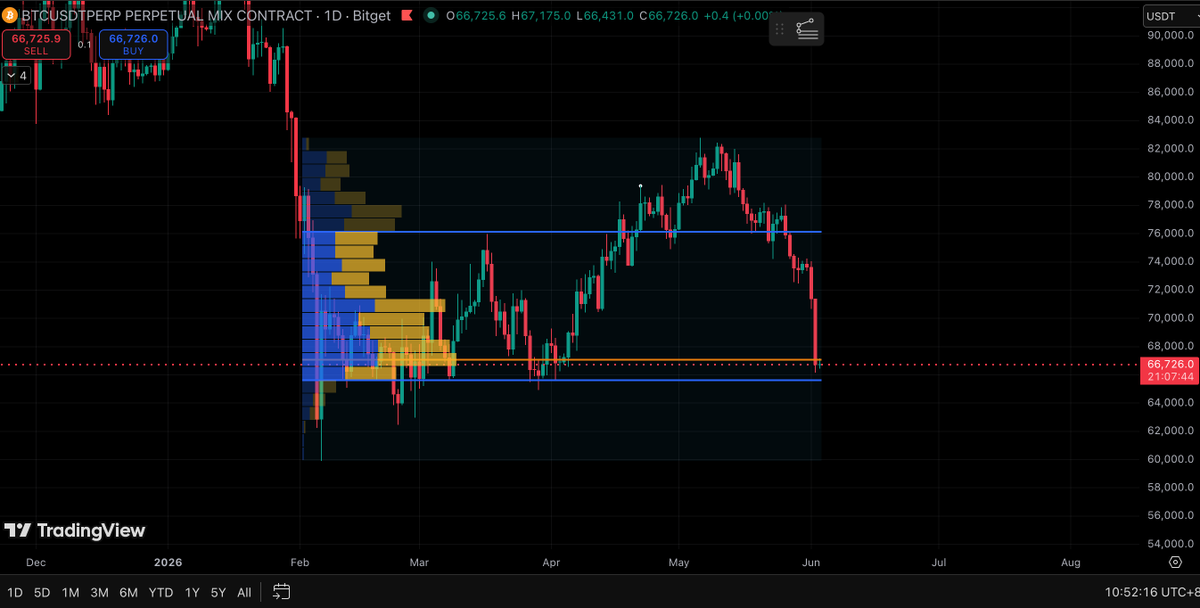Open price scale settings gear icon
Viewport: 1200px width, 608px height.
[1175, 562]
